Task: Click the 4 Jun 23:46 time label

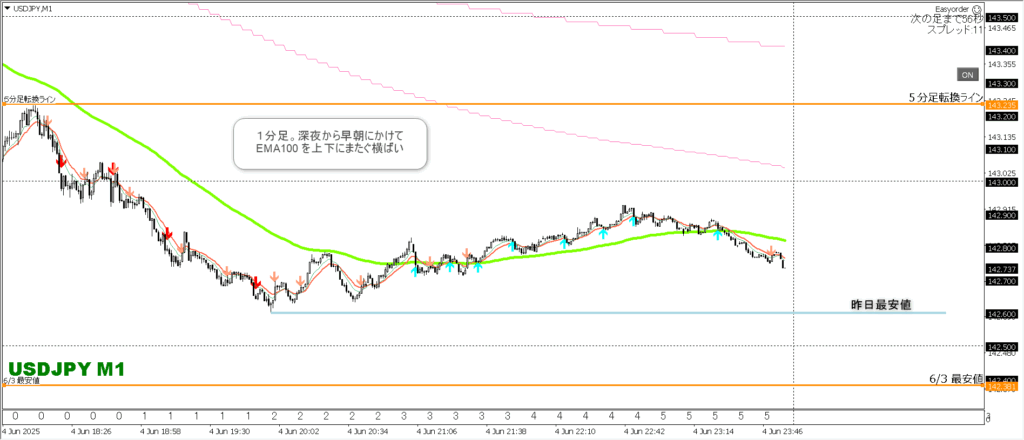Action: [781, 432]
